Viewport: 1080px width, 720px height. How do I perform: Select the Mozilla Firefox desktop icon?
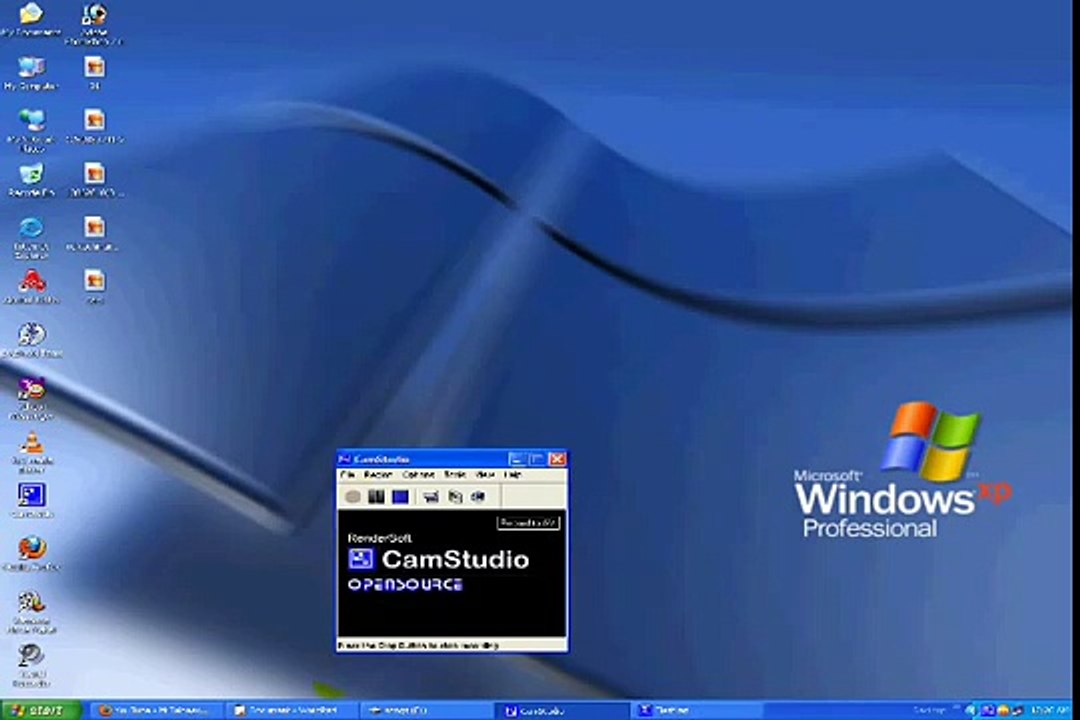pos(31,554)
